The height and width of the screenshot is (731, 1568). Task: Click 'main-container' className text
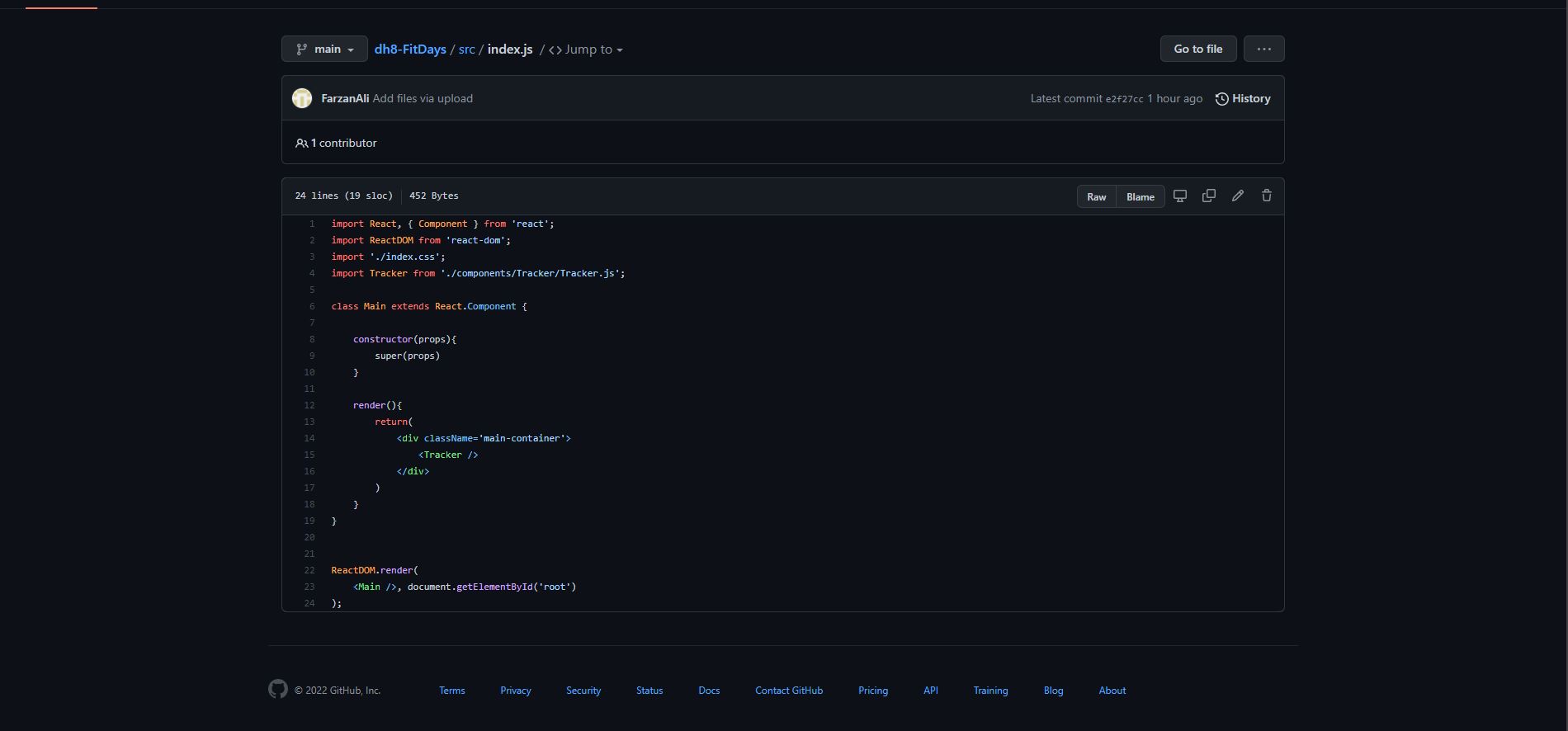(x=522, y=438)
